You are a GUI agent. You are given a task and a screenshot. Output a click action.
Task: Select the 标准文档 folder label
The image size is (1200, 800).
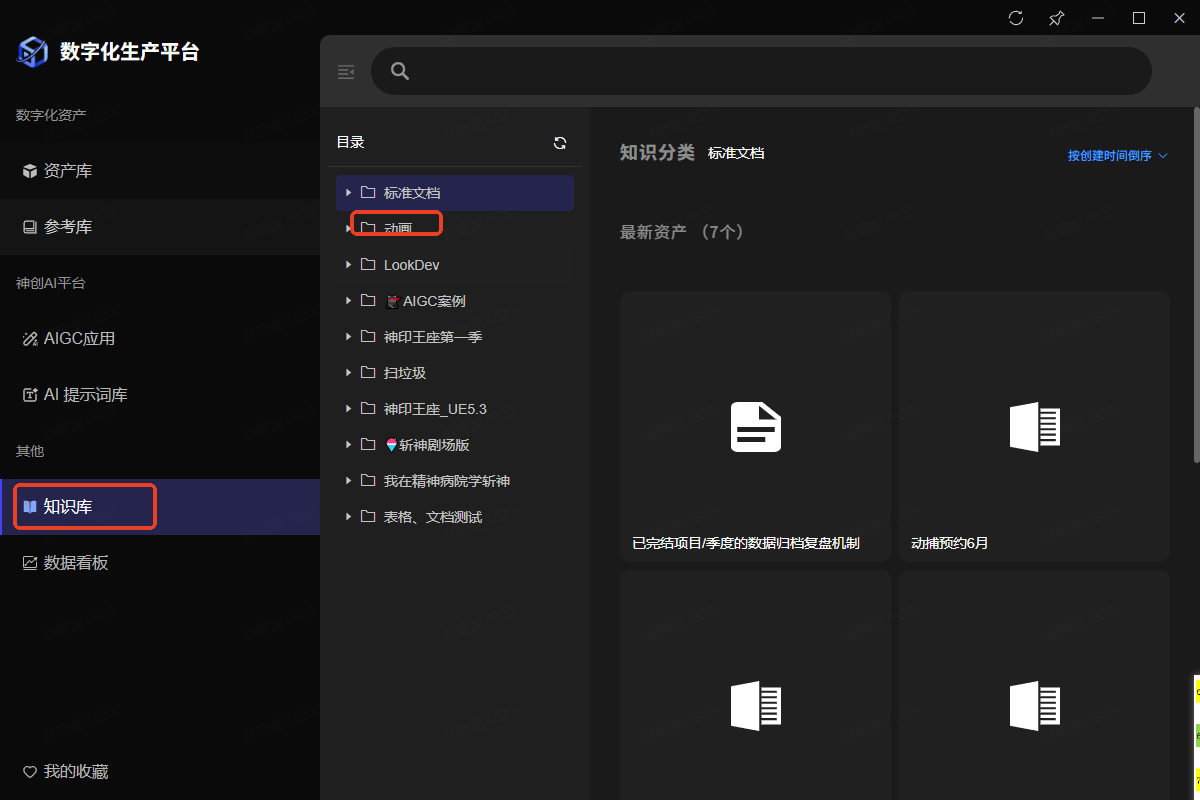point(412,192)
